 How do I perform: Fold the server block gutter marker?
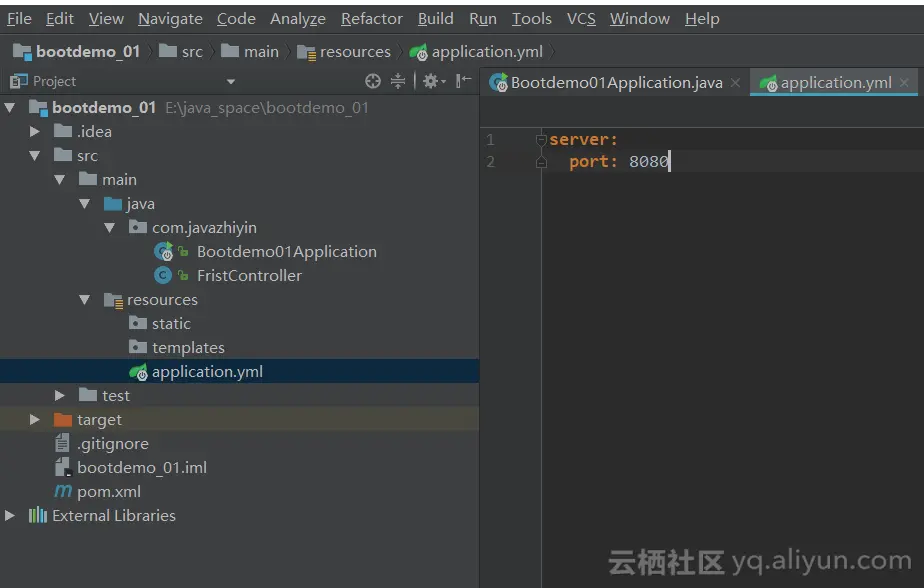(542, 140)
